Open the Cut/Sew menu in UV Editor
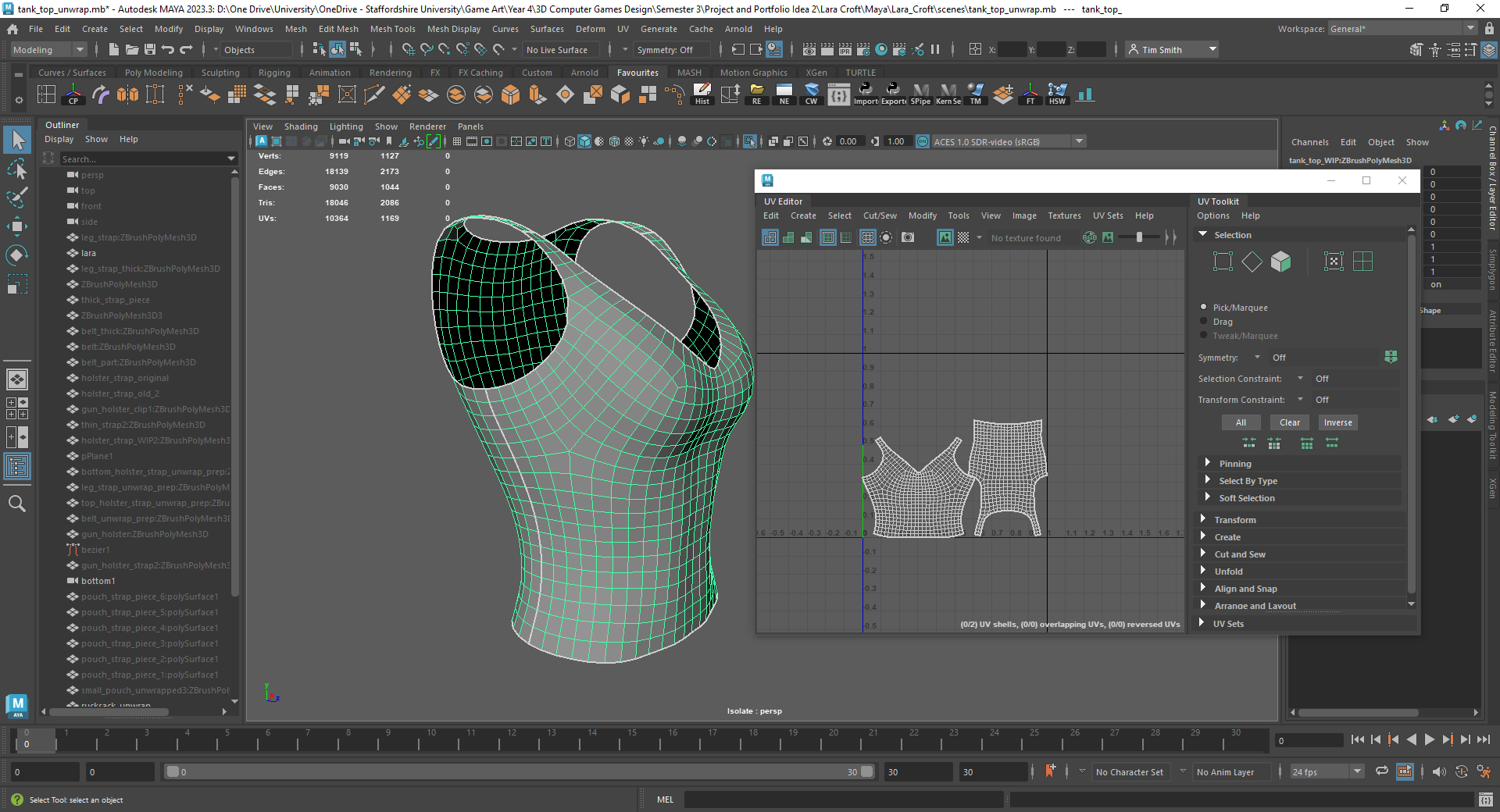 coord(880,215)
